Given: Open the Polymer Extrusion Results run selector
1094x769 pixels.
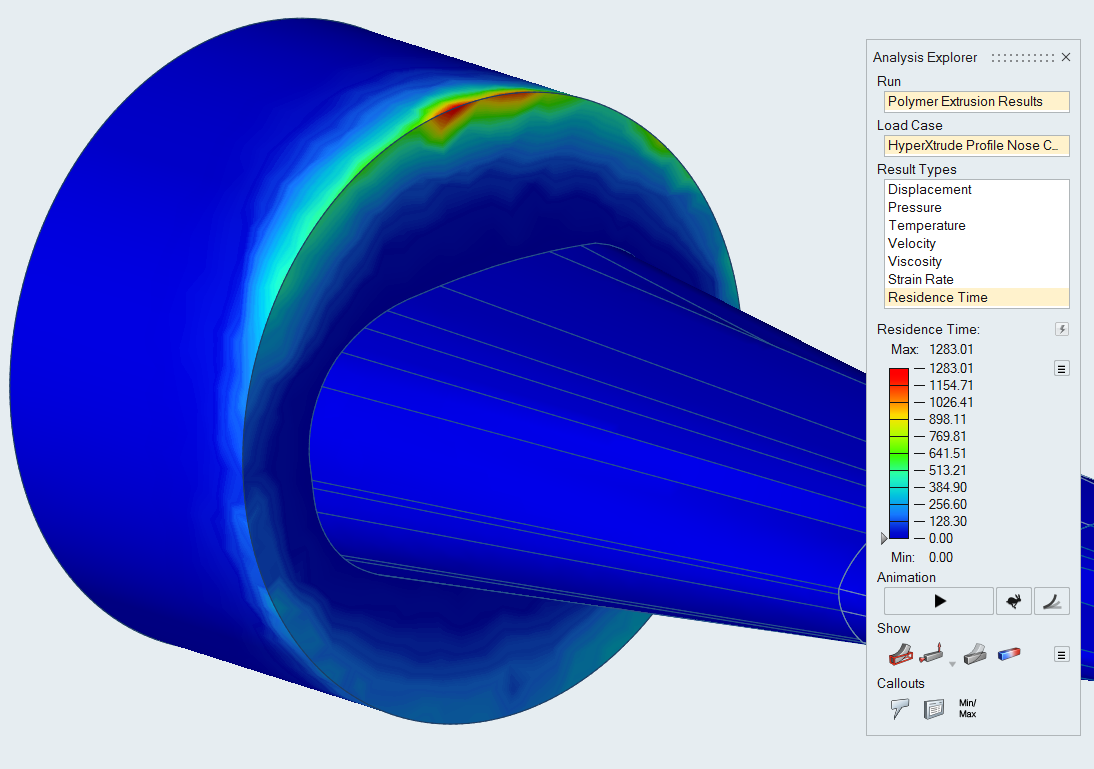Looking at the screenshot, I should tap(977, 102).
